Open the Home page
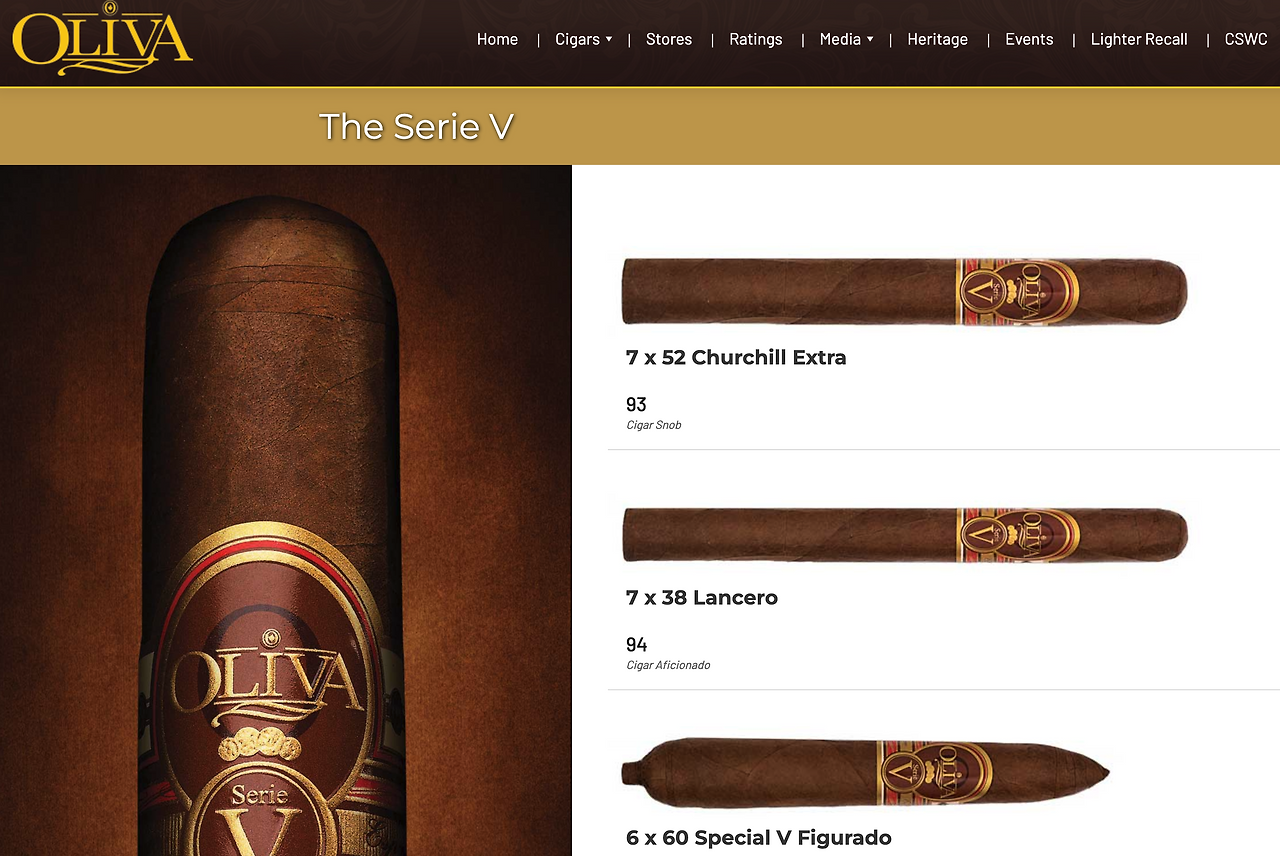The image size is (1280, 856). [497, 39]
